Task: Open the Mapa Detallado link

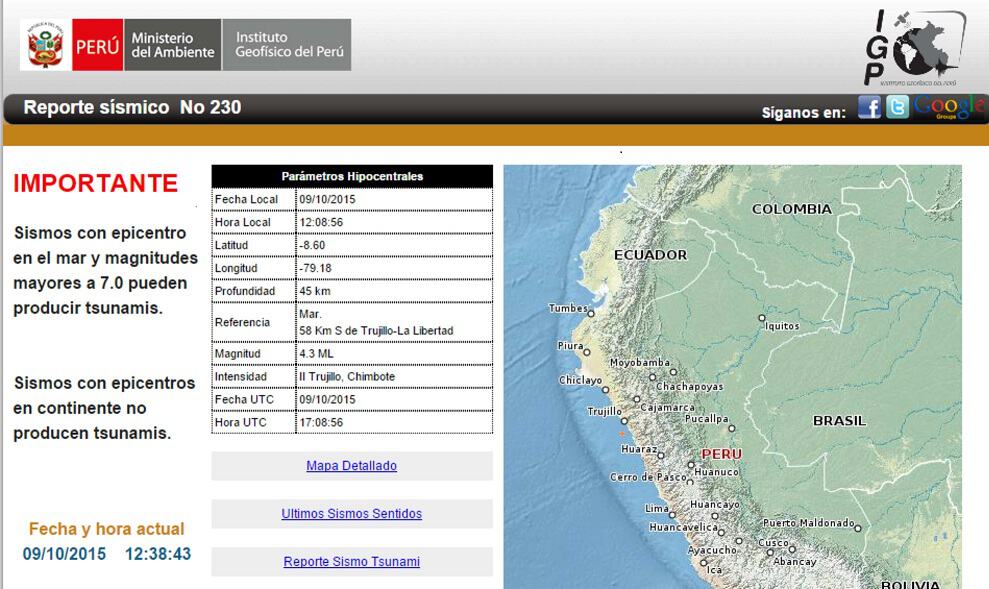Action: click(351, 466)
